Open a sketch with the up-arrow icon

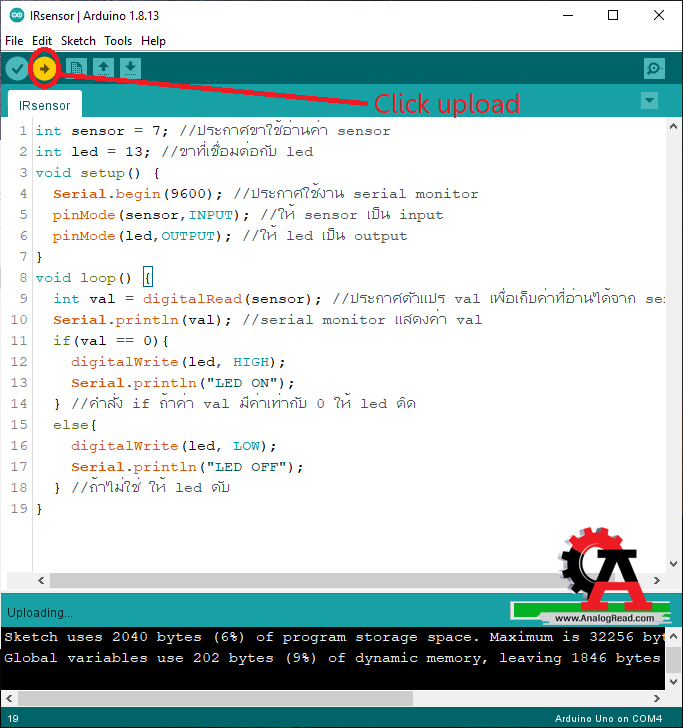pos(104,68)
